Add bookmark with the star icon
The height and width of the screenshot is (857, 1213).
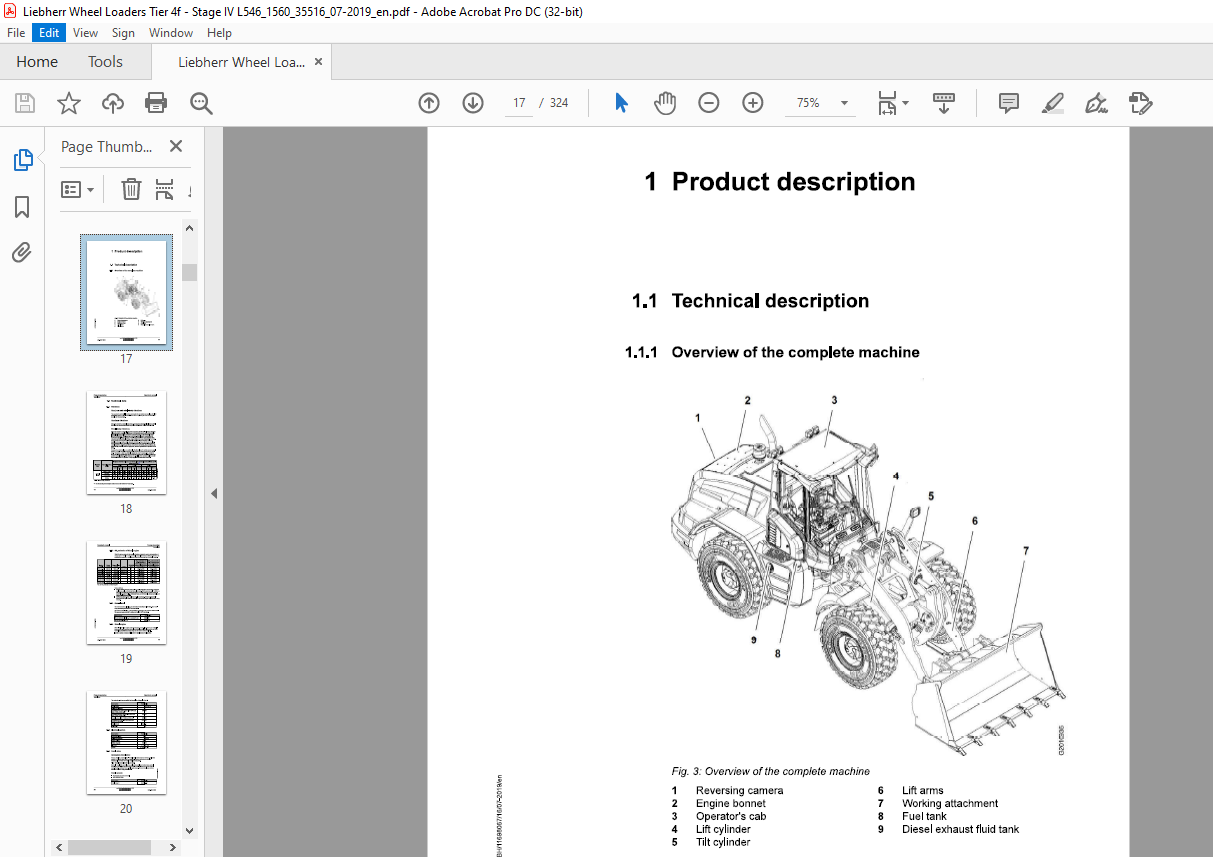pos(68,103)
